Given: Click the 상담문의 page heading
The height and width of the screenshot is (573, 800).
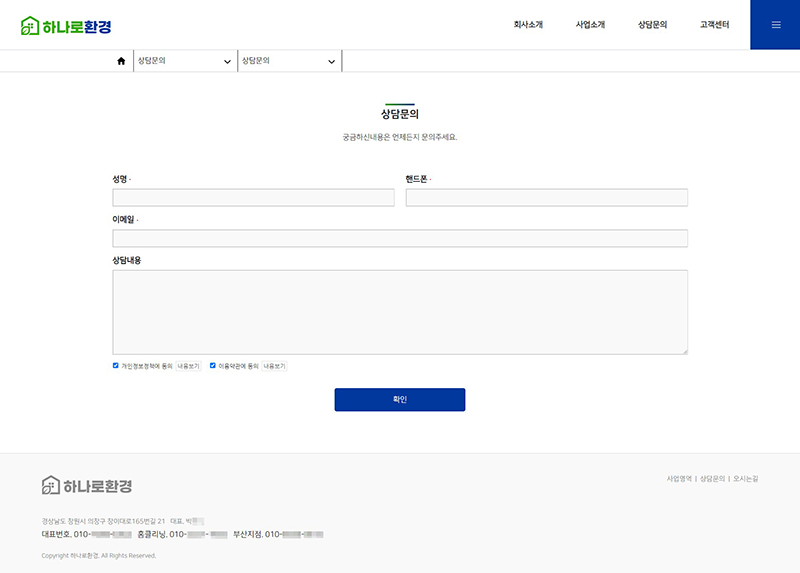Looking at the screenshot, I should pos(400,114).
